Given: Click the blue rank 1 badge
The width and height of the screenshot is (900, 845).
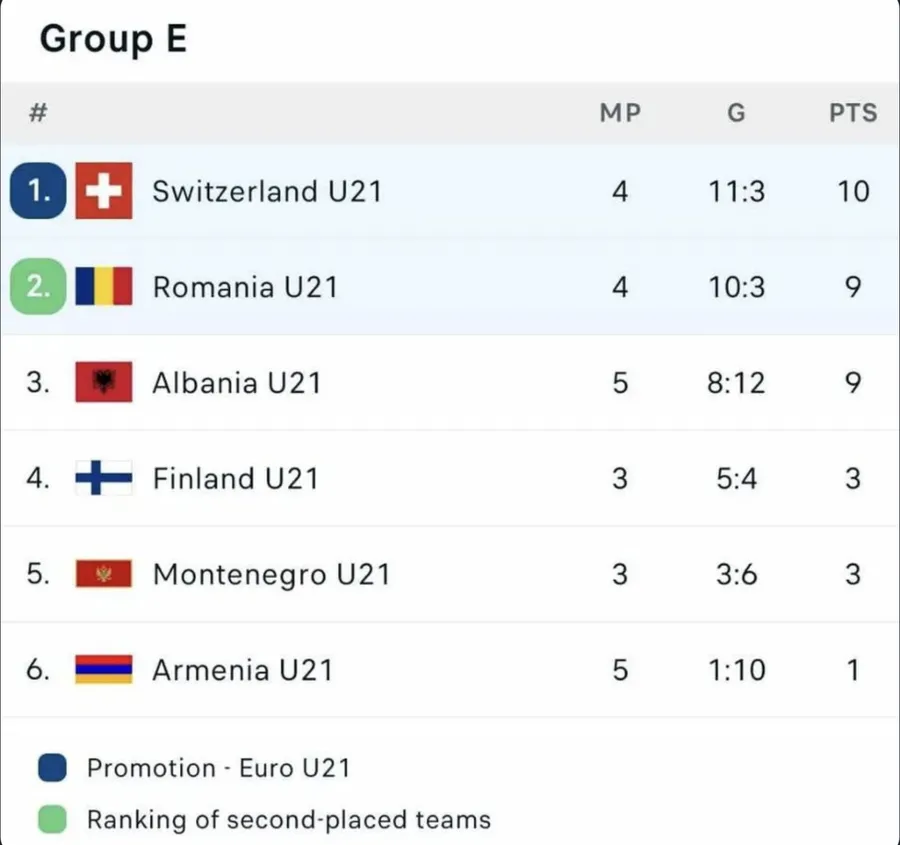Looking at the screenshot, I should 38,191.
